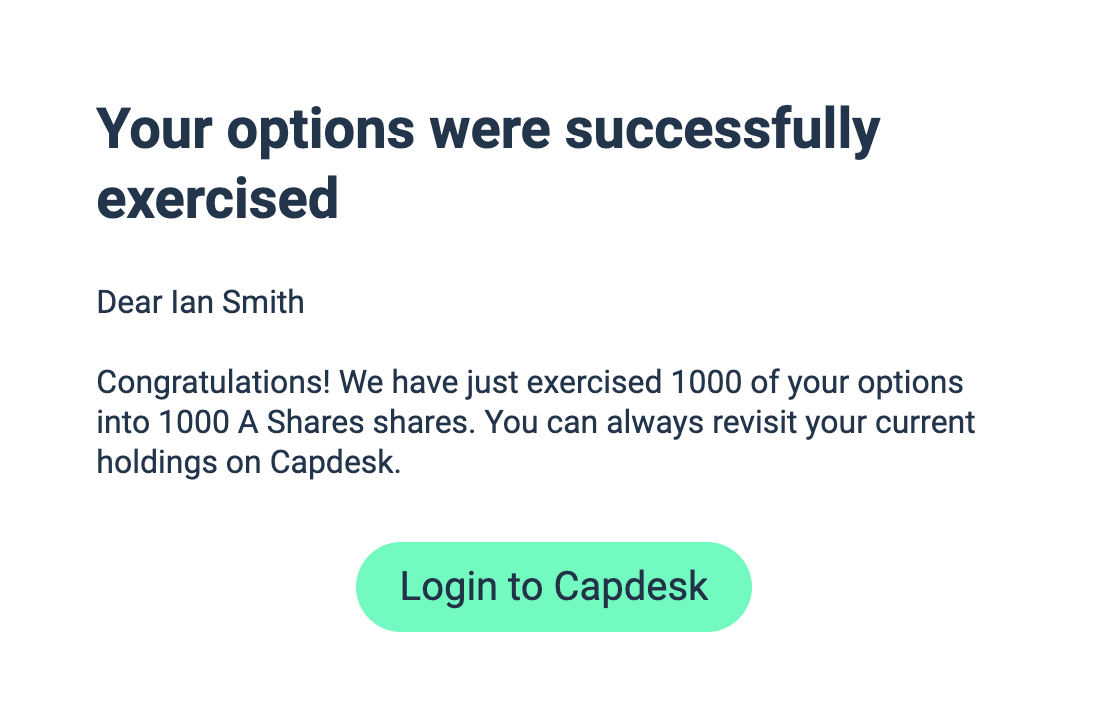The width and height of the screenshot is (1100, 712).
Task: Click the 'Your options were successfully' heading line
Action: pyautogui.click(x=488, y=131)
